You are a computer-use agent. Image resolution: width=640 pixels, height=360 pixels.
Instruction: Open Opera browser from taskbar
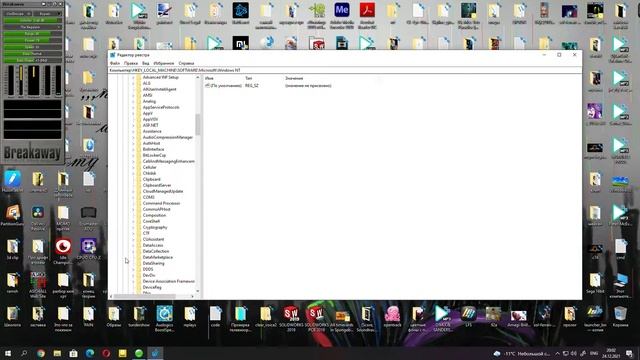pos(106,353)
